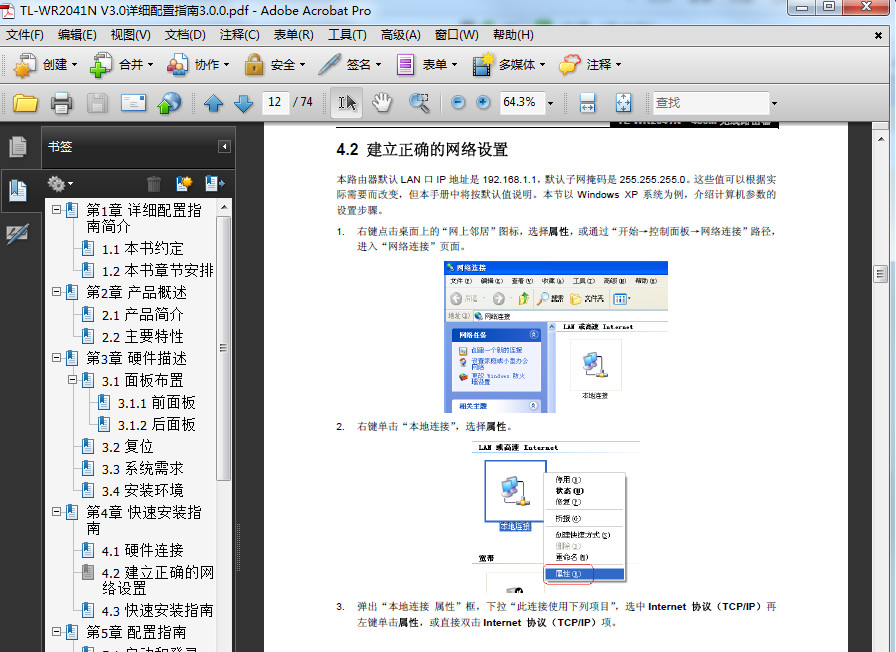Viewport: 896px width, 652px height.
Task: Jump to bookmark 4.3 快速安装指南
Action: coord(157,610)
